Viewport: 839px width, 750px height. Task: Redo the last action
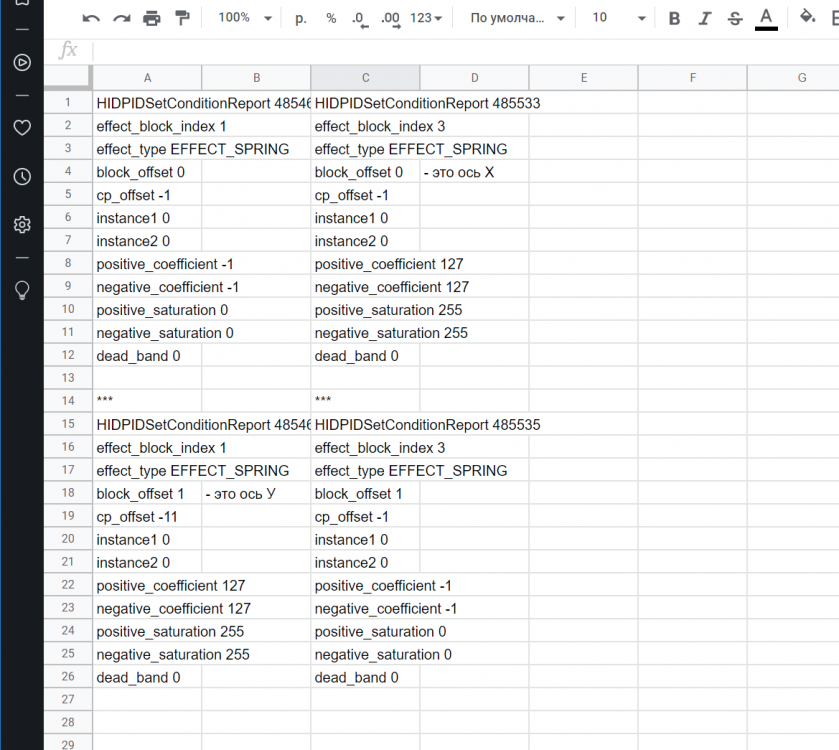click(119, 18)
